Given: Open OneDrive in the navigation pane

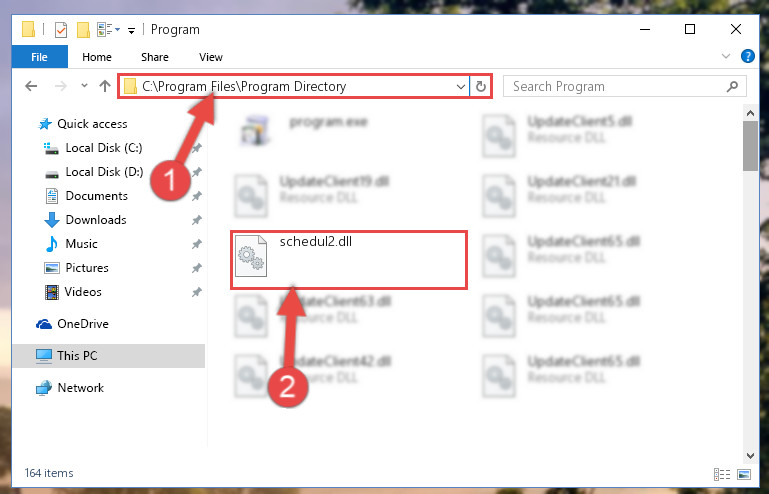Looking at the screenshot, I should [x=83, y=324].
